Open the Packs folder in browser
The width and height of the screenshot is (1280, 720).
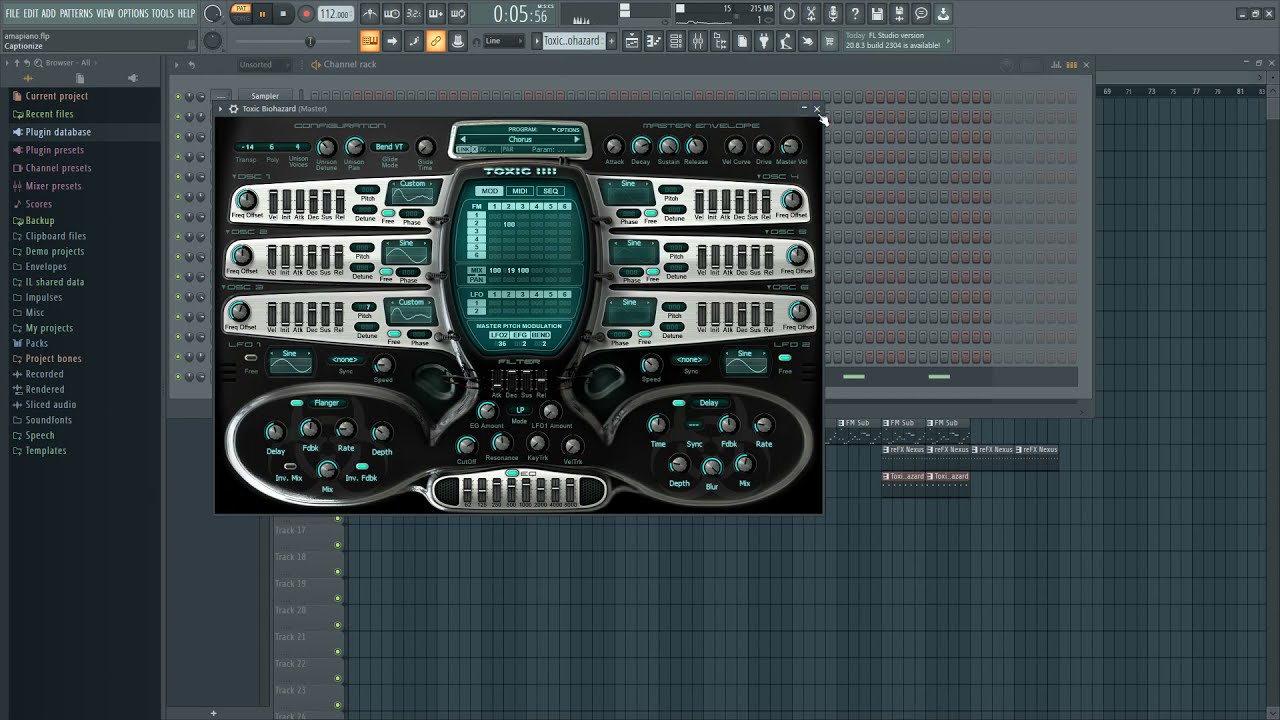tap(37, 343)
